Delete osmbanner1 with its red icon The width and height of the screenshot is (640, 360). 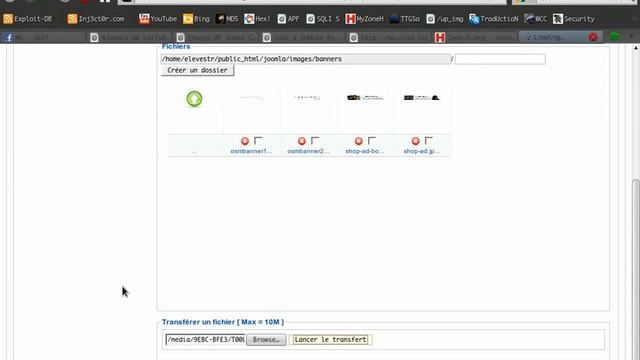tap(245, 141)
